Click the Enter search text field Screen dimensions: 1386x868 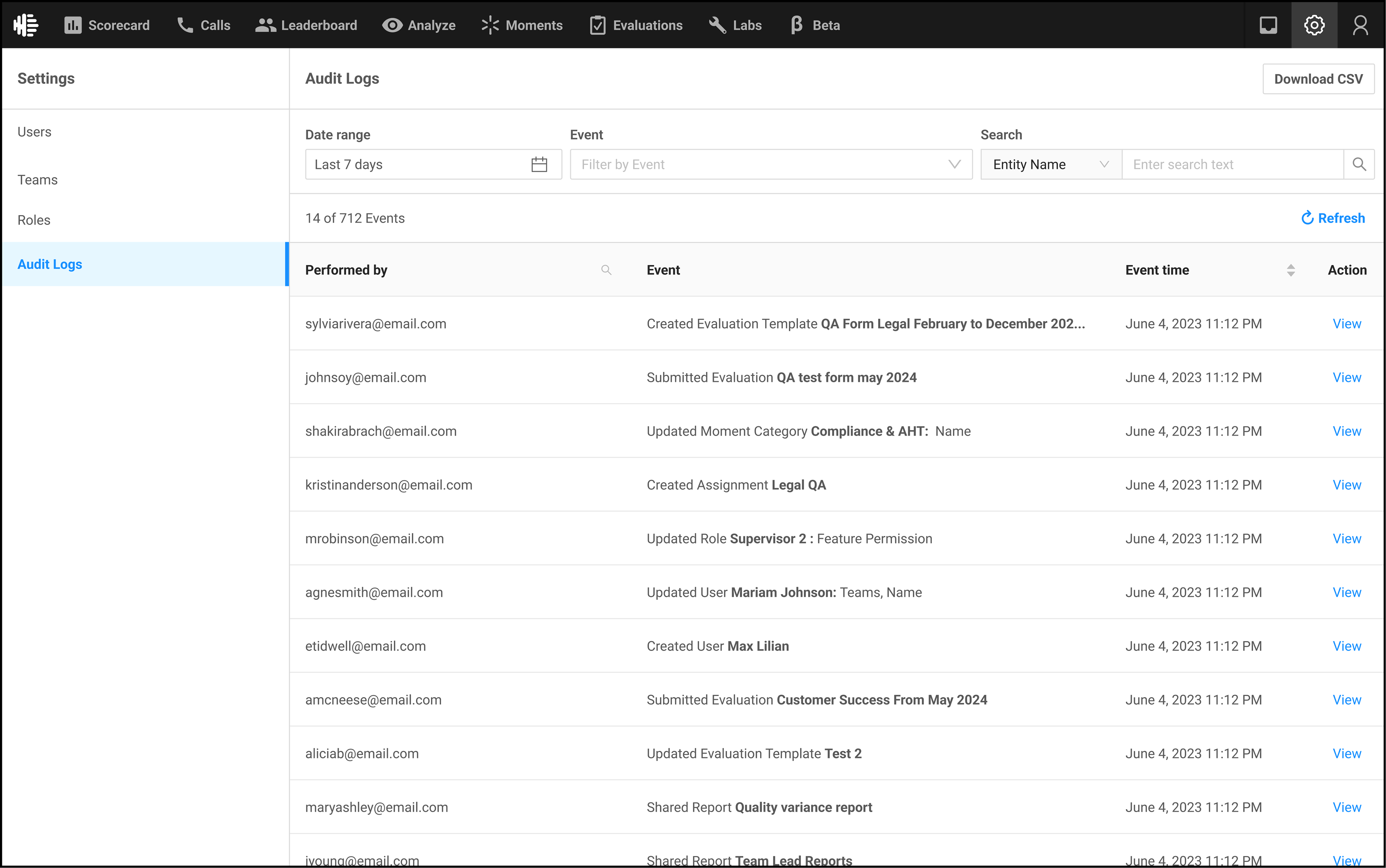[x=1232, y=165]
